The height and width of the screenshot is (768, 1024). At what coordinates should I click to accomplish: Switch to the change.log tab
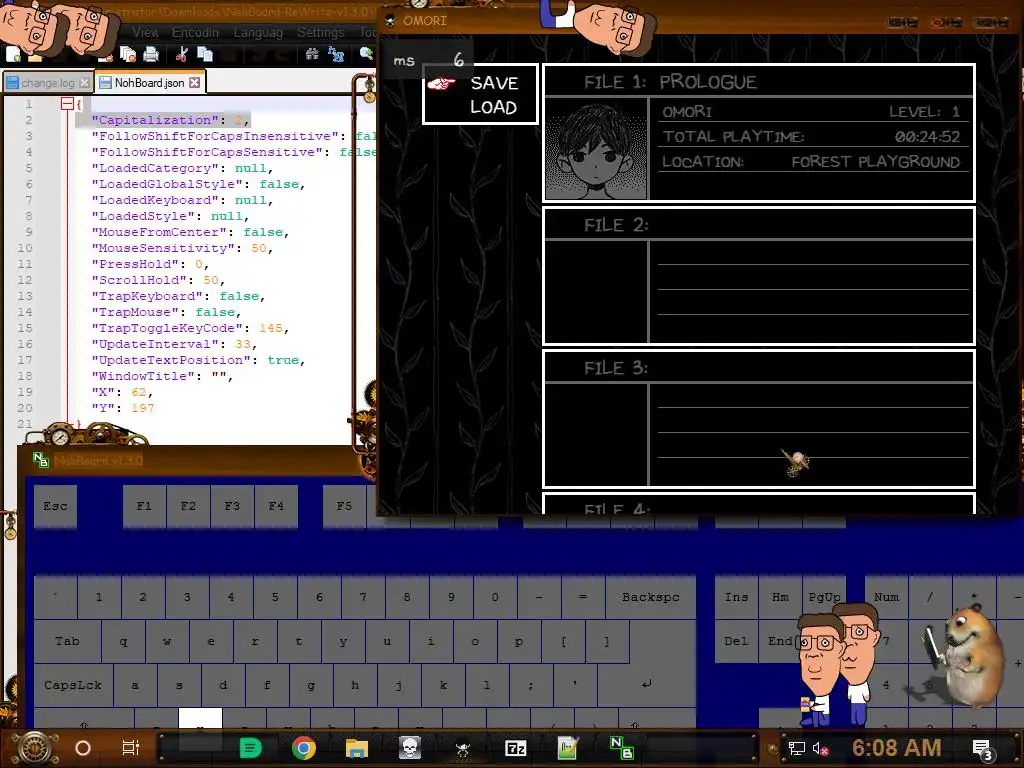47,83
